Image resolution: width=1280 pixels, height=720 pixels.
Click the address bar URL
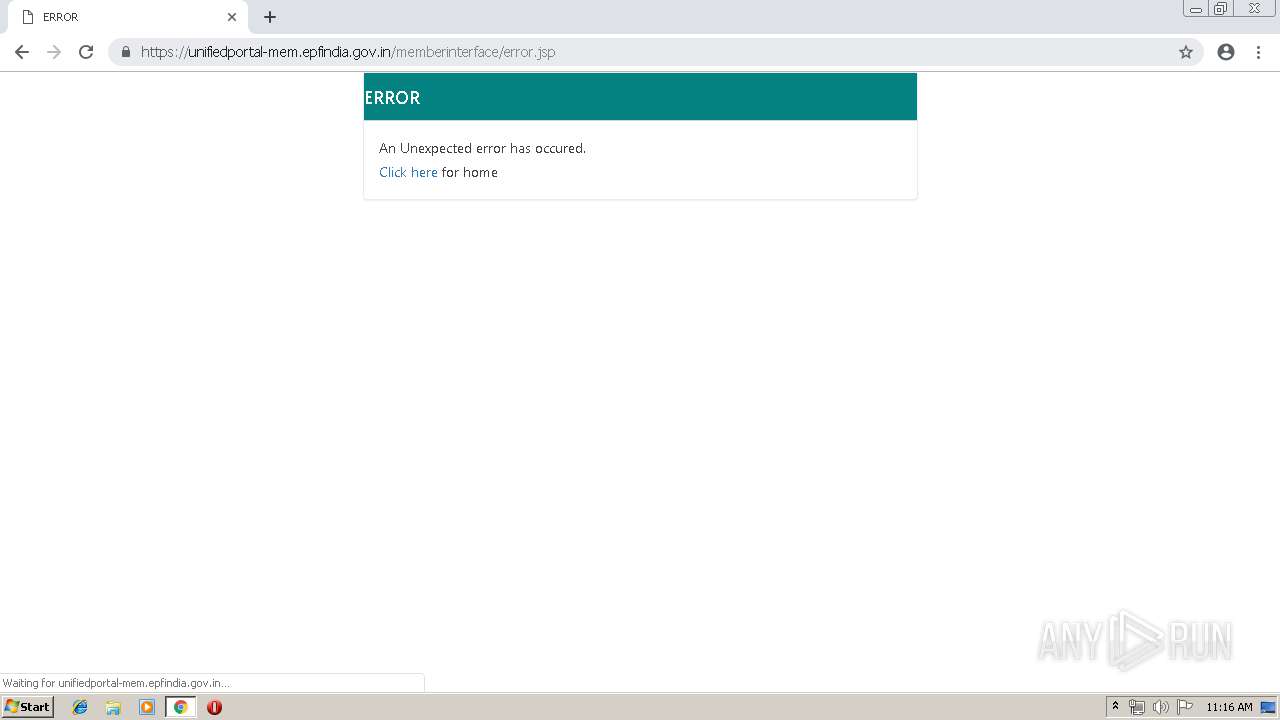pos(348,52)
